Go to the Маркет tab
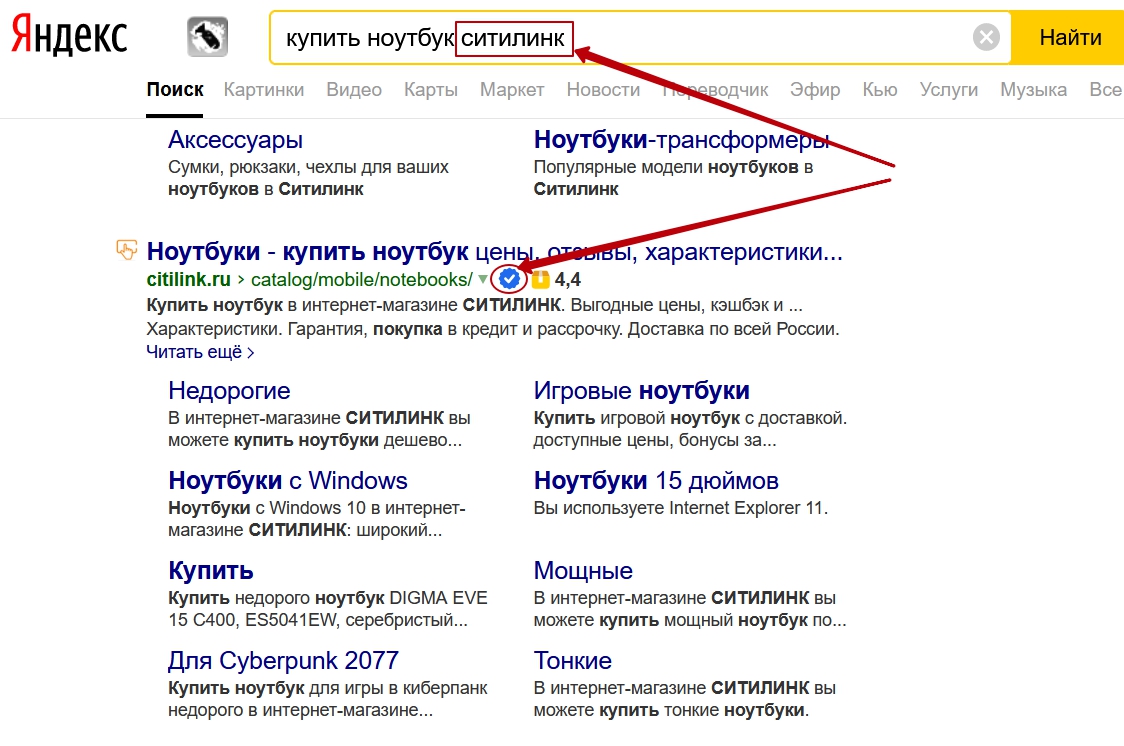1124x746 pixels. pyautogui.click(x=512, y=90)
